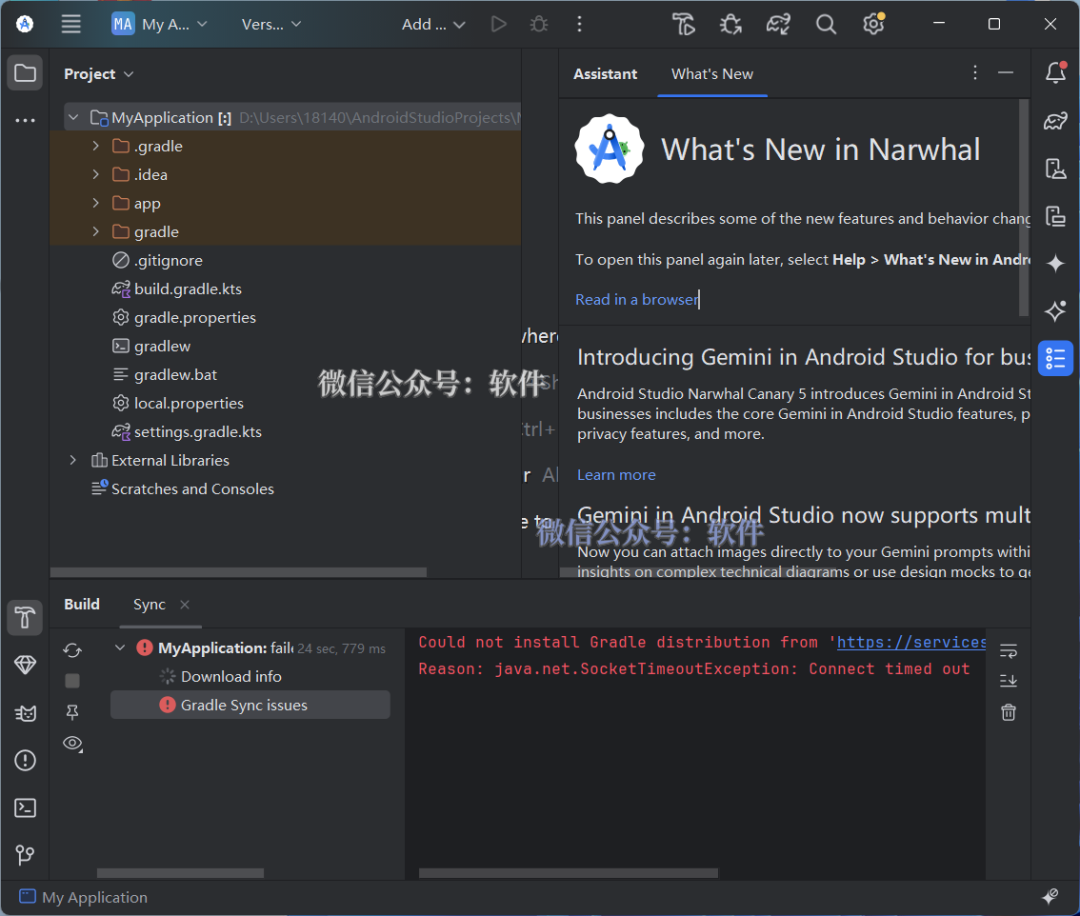This screenshot has width=1080, height=916.
Task: Select the Sync tab
Action: click(x=149, y=604)
